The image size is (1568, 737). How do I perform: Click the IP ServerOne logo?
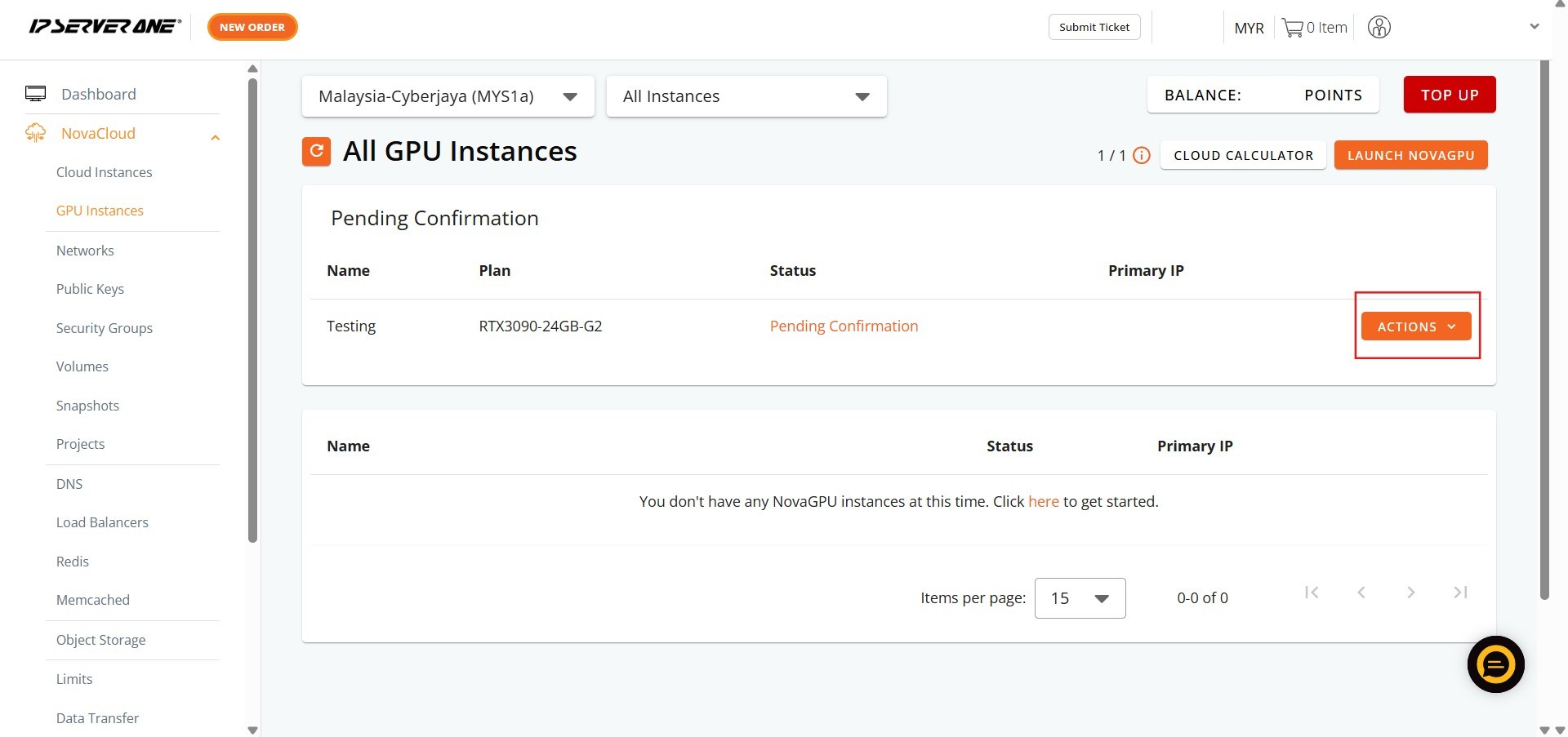point(105,27)
